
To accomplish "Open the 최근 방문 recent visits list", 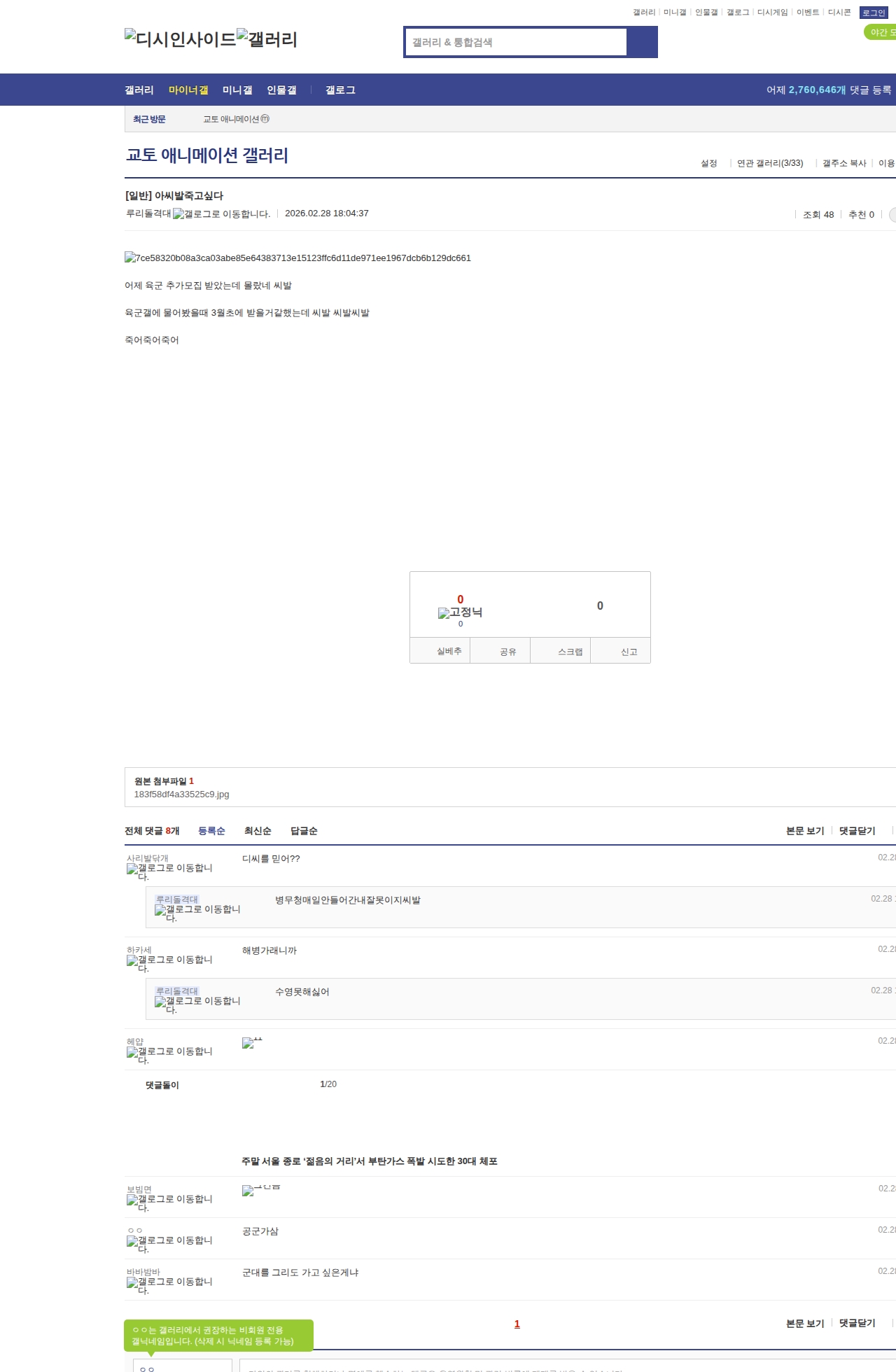I will coord(149,119).
